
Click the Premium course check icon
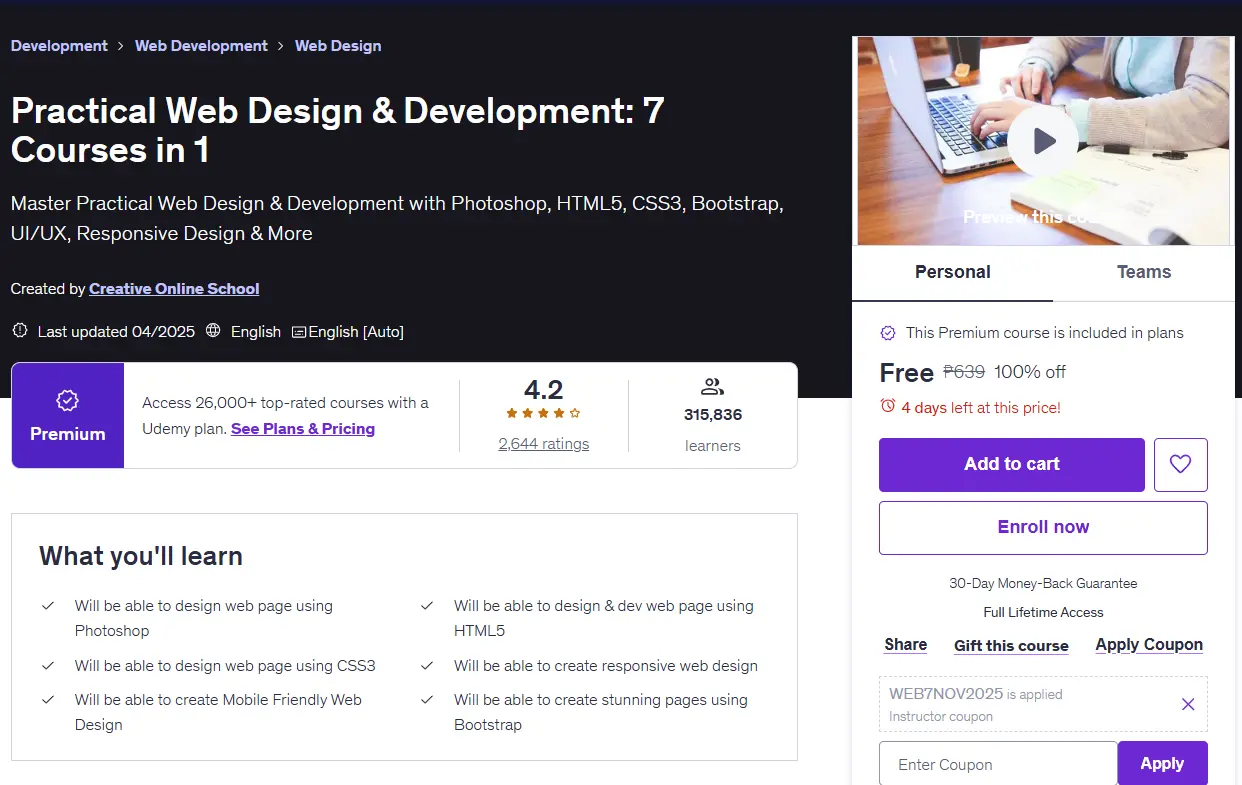point(887,332)
